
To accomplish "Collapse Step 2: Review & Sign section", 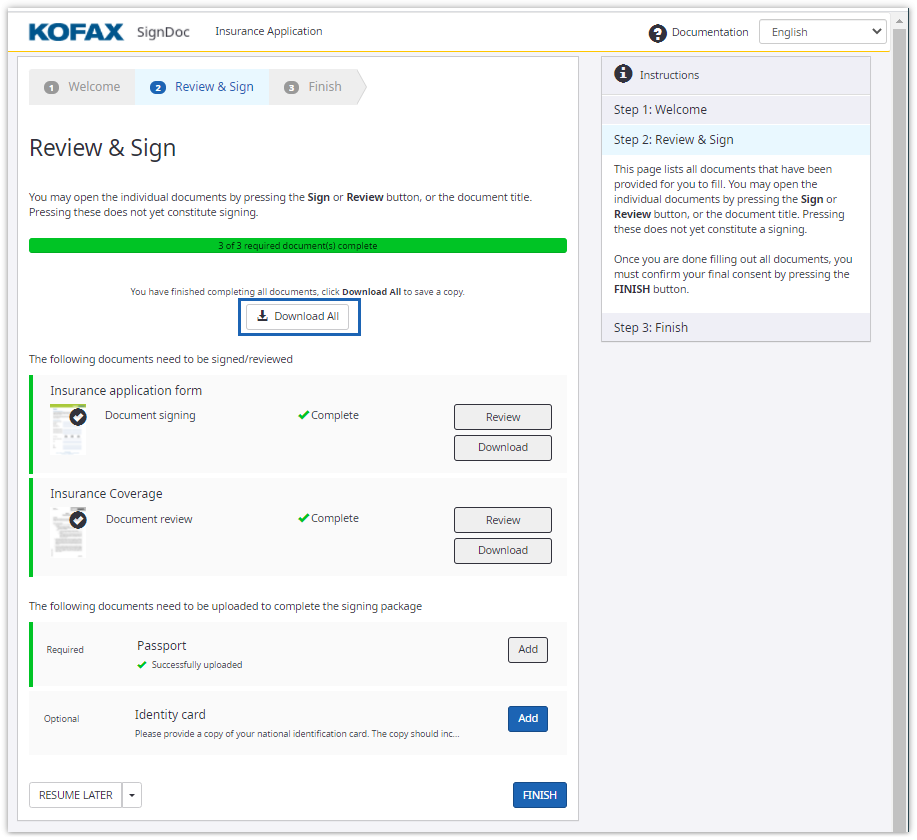I will (x=735, y=140).
